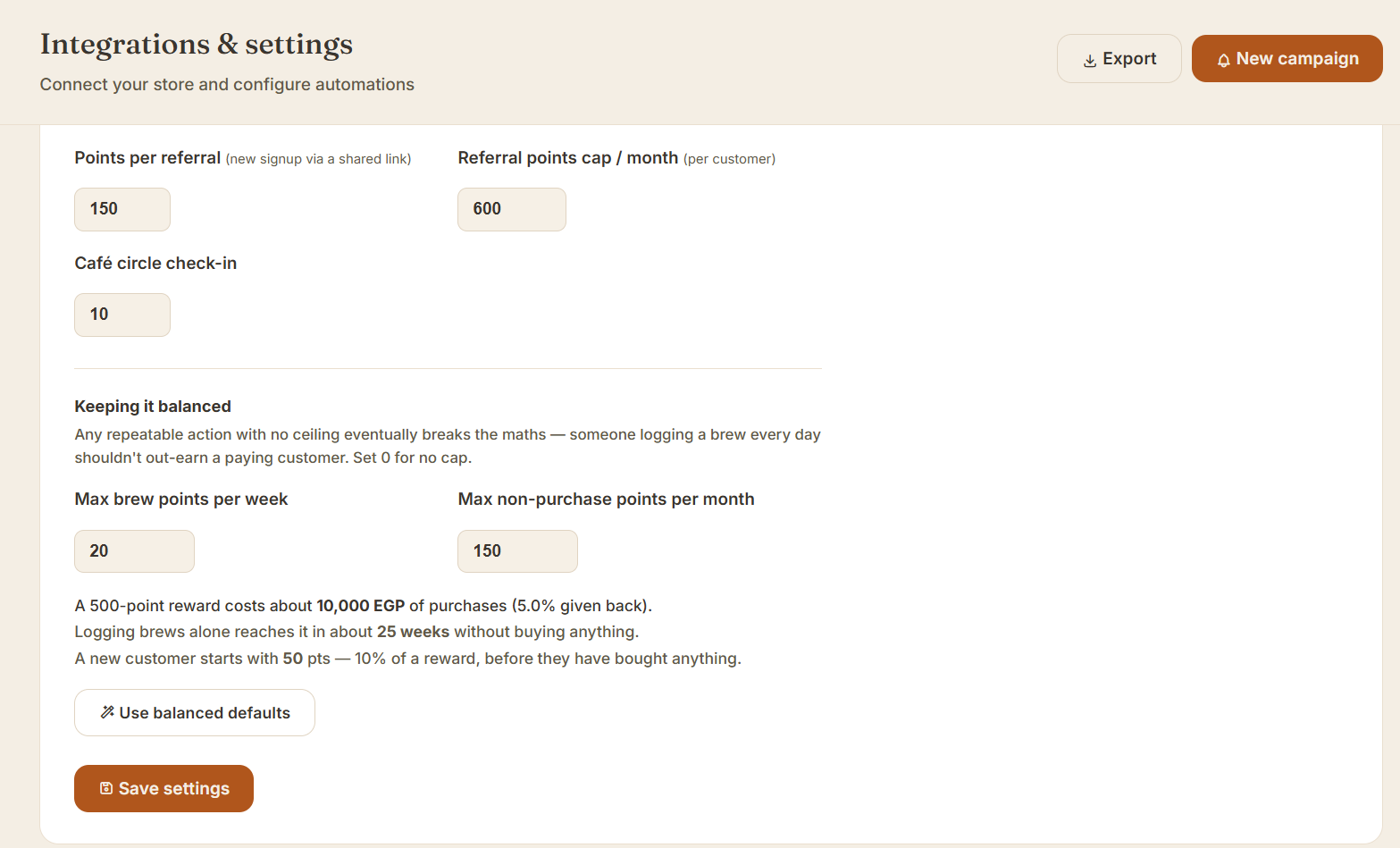Screen dimensions: 1400x848
Task: Click the Keeping it balanced heading
Action: [x=153, y=407]
